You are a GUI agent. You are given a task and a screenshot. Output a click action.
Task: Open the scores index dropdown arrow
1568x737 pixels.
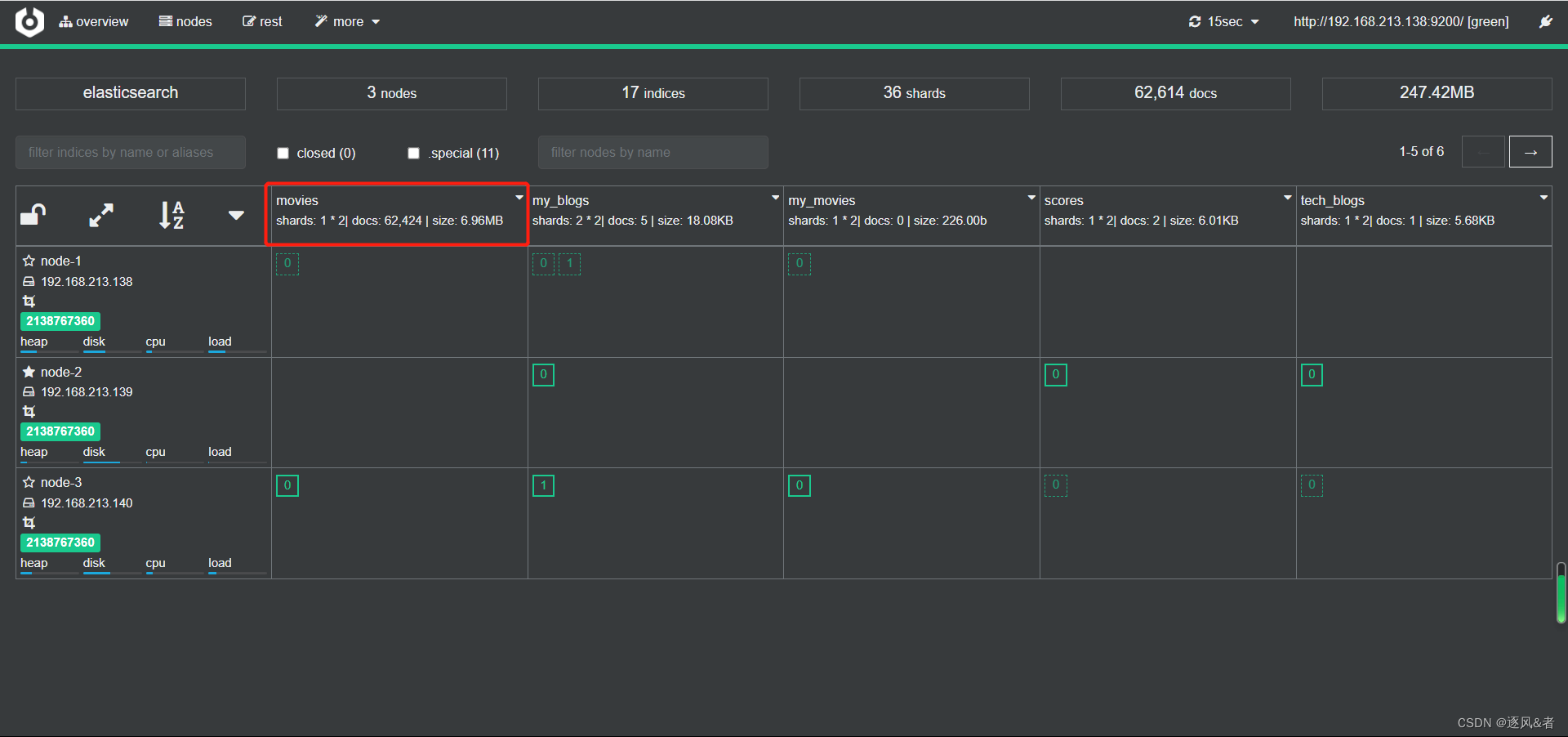pos(1287,198)
